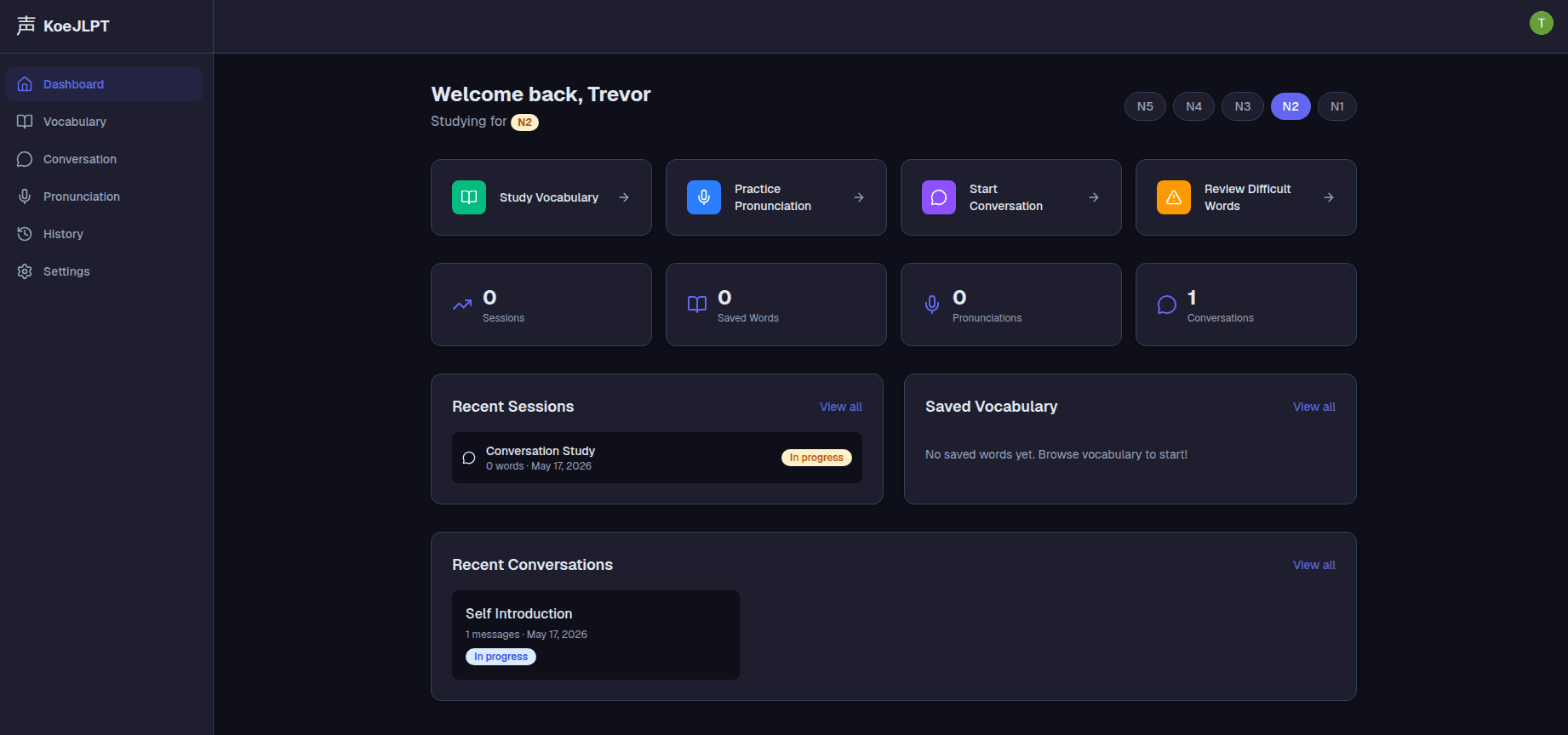The height and width of the screenshot is (735, 1568).
Task: Select the active N2 level pill
Action: click(x=1290, y=106)
